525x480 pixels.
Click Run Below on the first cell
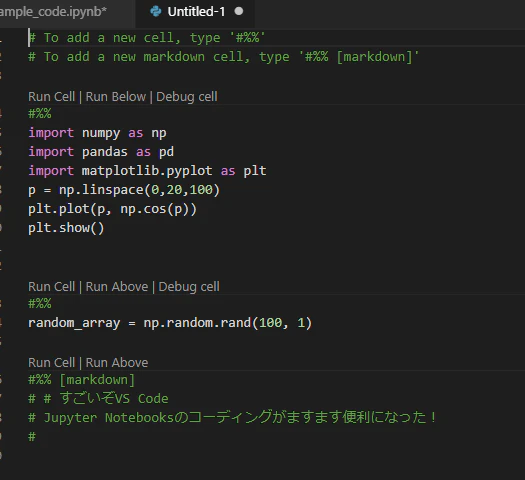point(116,96)
